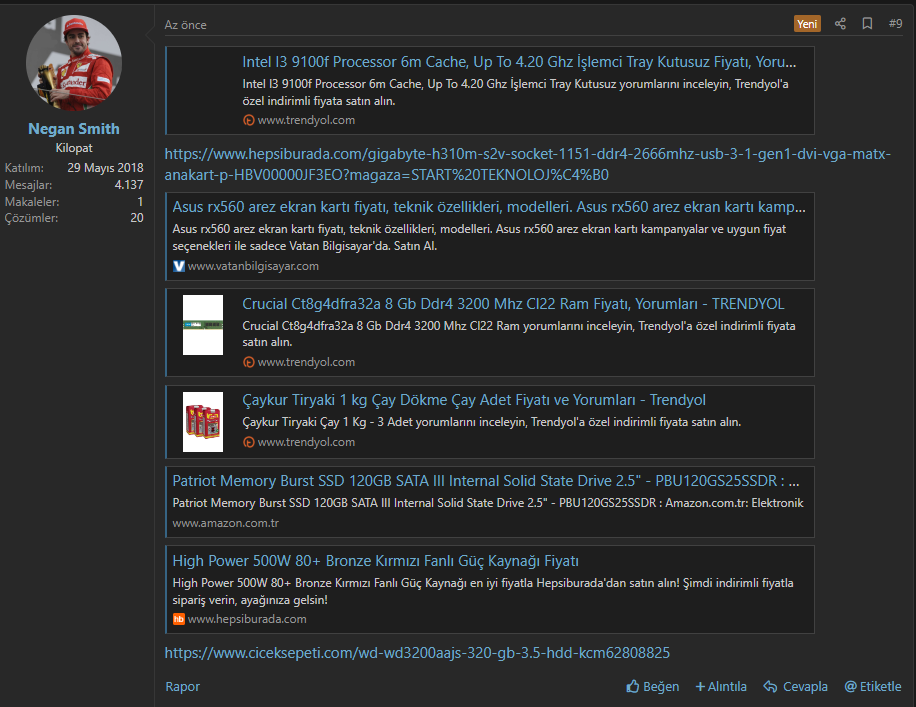916x707 pixels.
Task: Open the Asus rx560 arez ekran kartı link
Action: [489, 207]
